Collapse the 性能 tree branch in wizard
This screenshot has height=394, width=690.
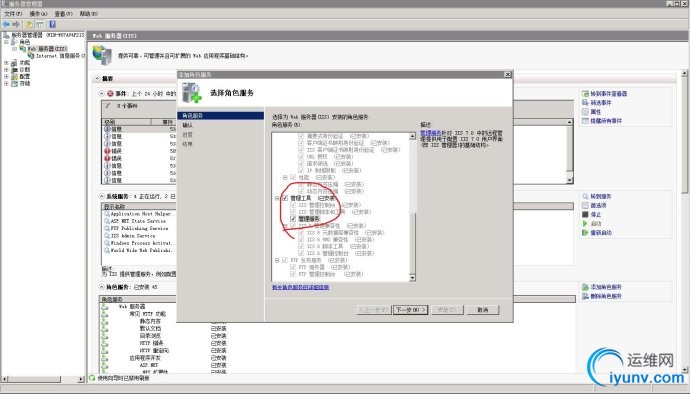(x=285, y=177)
